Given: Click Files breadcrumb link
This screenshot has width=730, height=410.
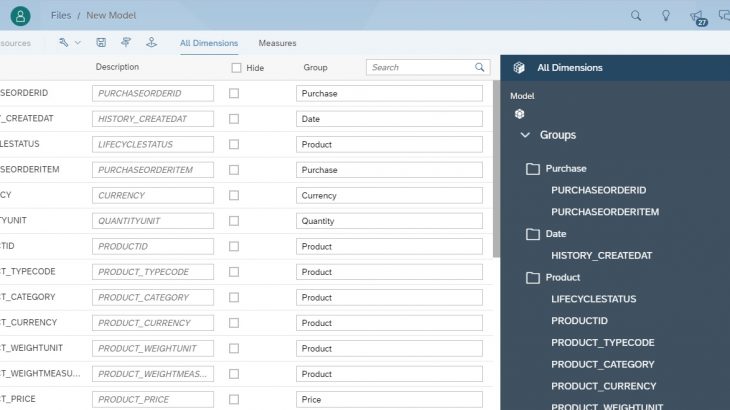Looking at the screenshot, I should coord(61,15).
